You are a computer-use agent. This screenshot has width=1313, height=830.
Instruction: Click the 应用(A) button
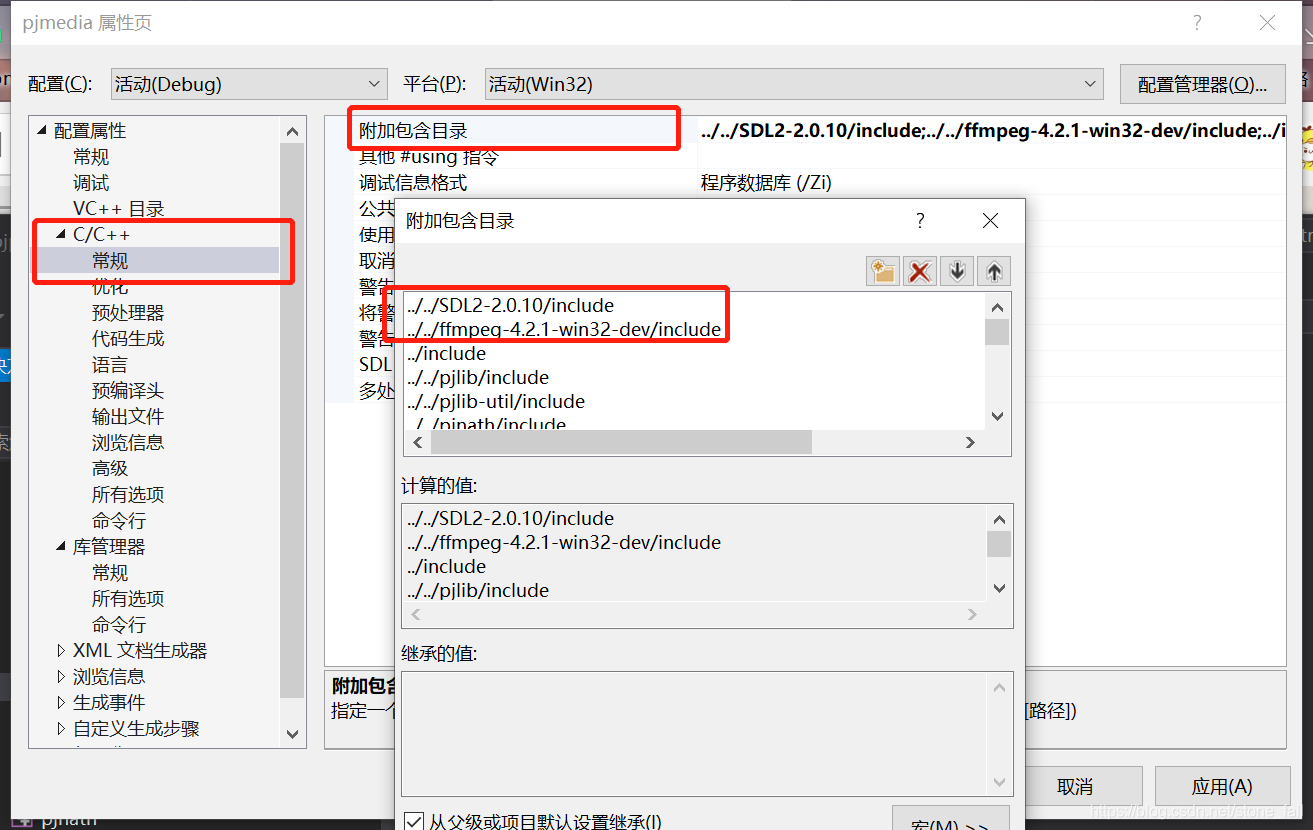pos(1221,787)
